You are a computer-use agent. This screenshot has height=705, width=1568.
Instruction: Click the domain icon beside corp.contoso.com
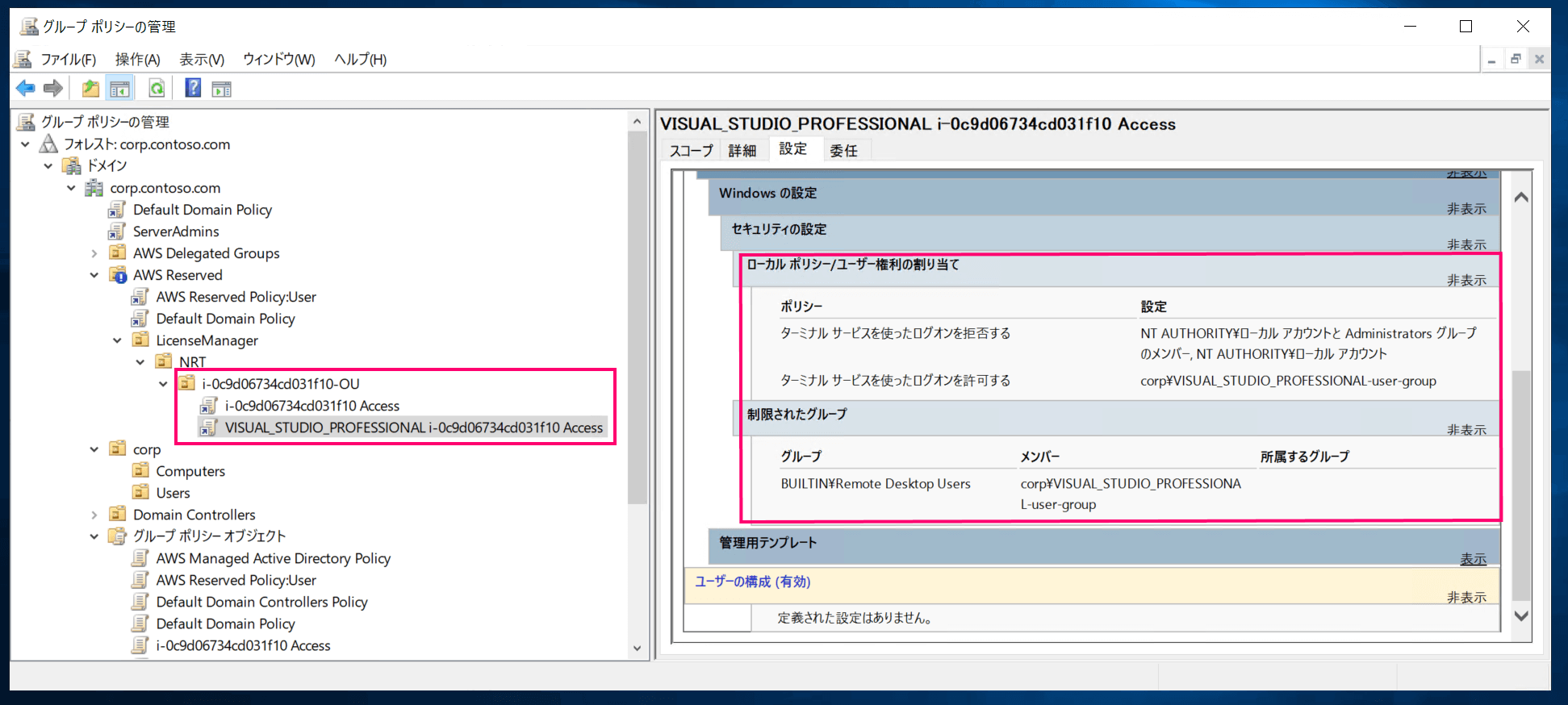(x=94, y=188)
